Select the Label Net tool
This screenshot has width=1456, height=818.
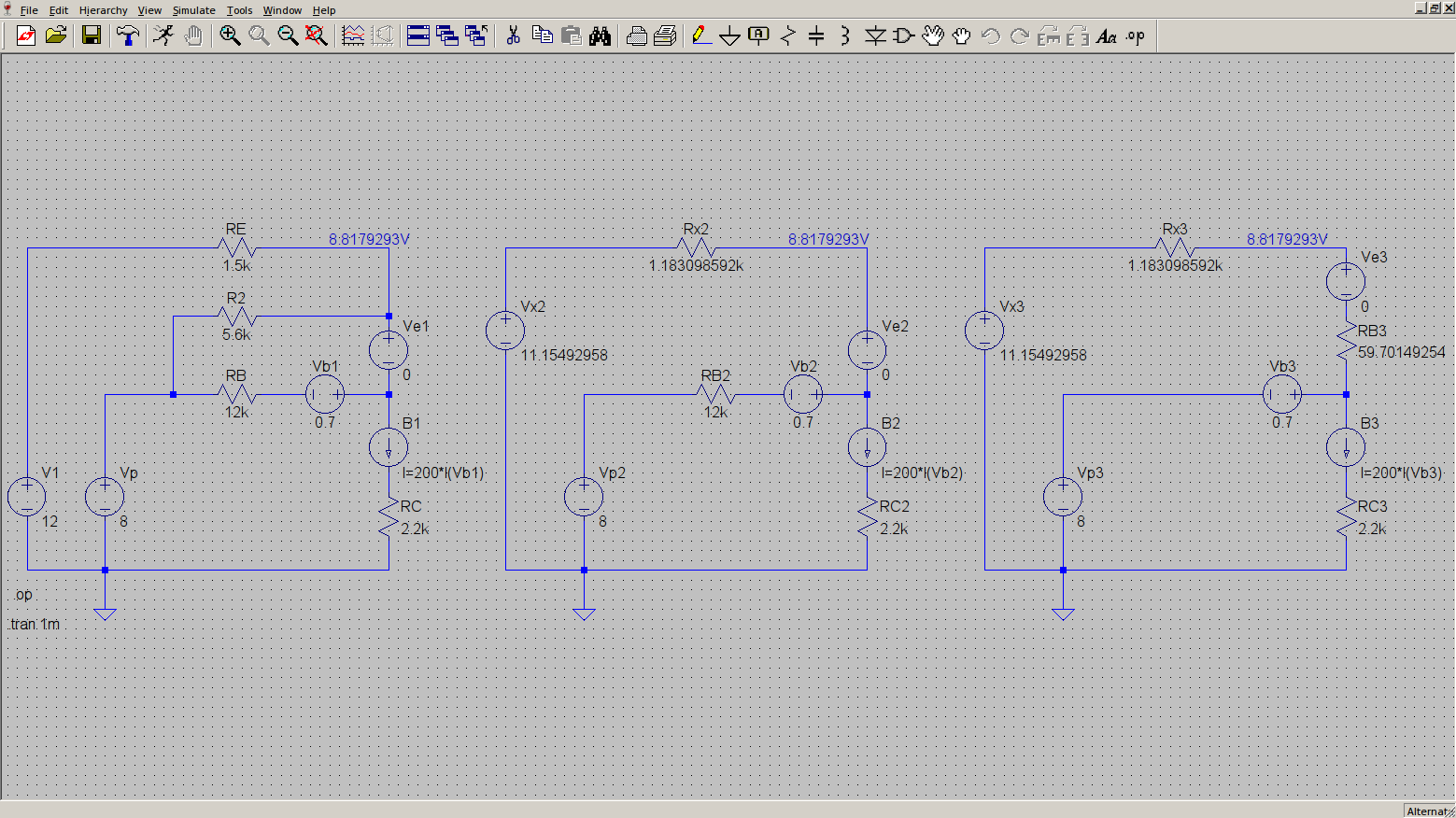758,35
